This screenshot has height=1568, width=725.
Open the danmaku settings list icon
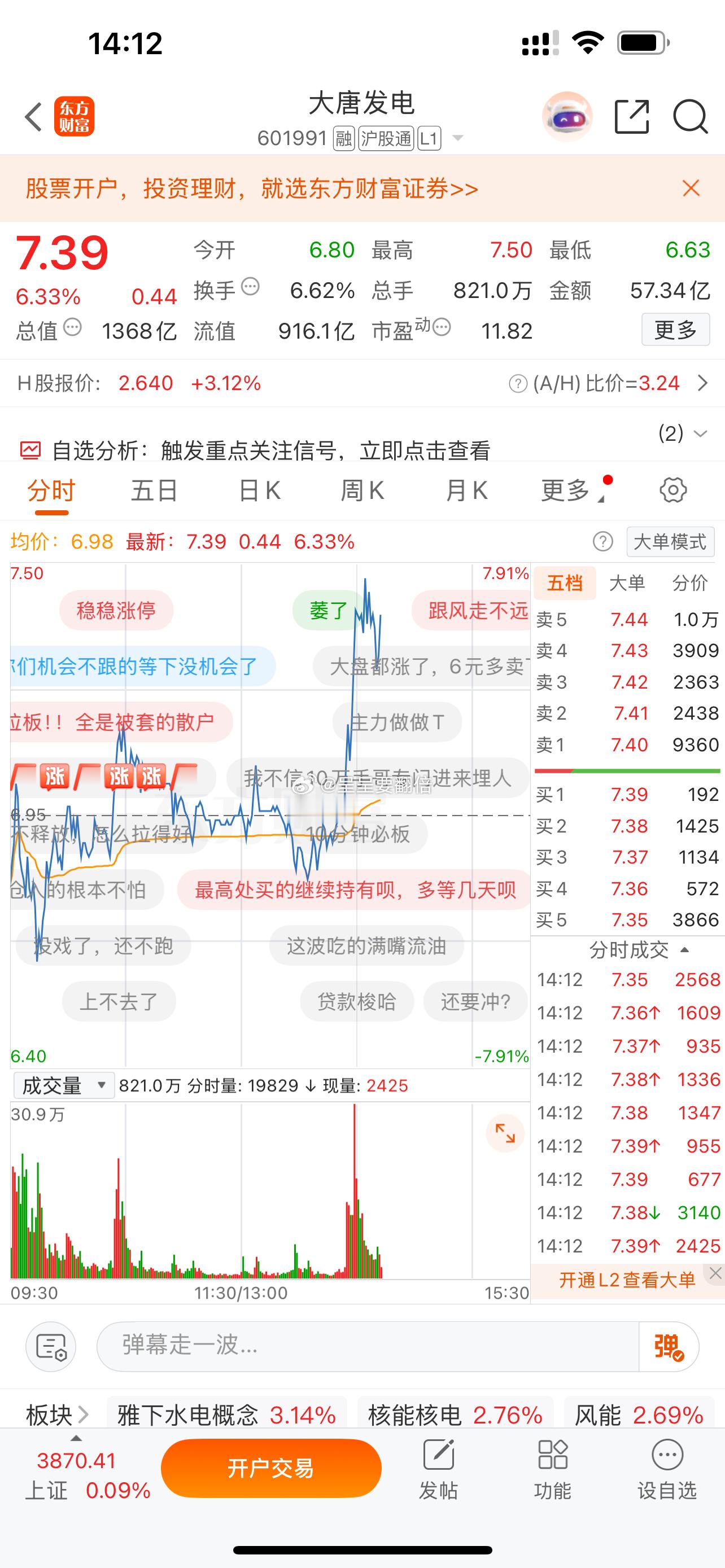[51, 1346]
